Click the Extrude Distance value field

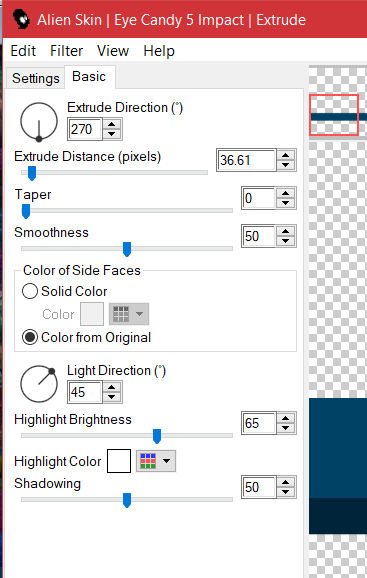(246, 160)
